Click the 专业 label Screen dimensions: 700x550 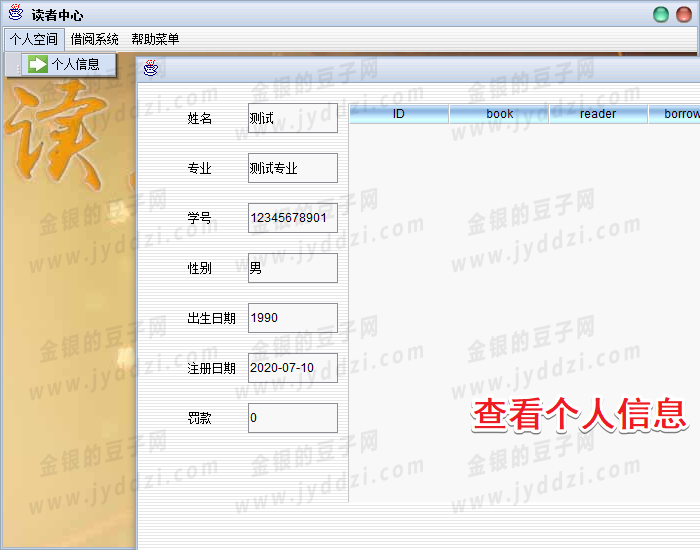click(200, 168)
